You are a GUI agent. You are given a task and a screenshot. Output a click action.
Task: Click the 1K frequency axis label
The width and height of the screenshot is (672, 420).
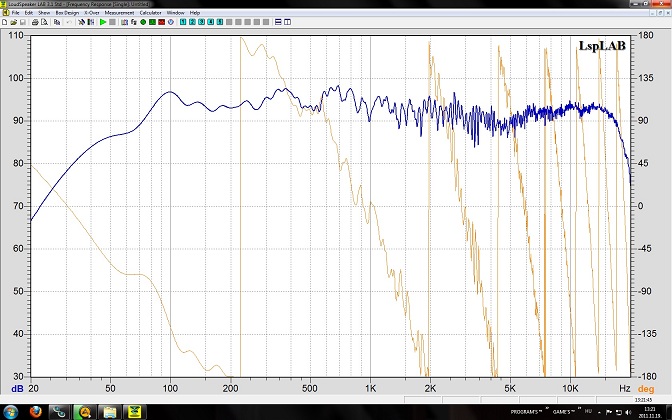371,388
